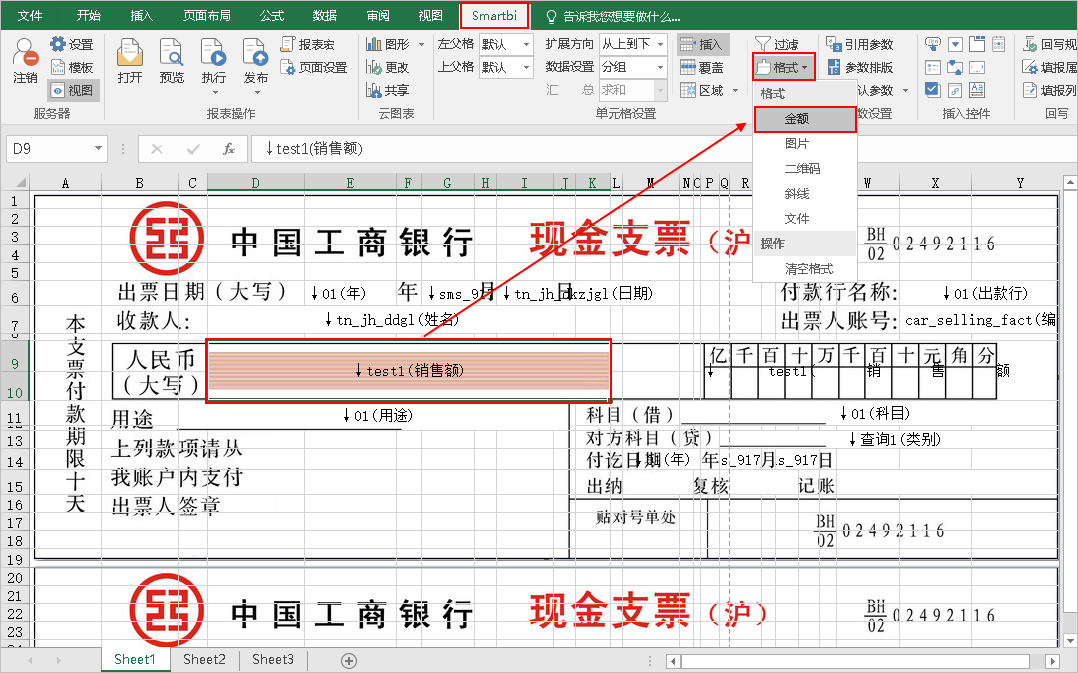Screen dimensions: 1078x673
Task: Select 清空格式 clear format option
Action: click(805, 269)
